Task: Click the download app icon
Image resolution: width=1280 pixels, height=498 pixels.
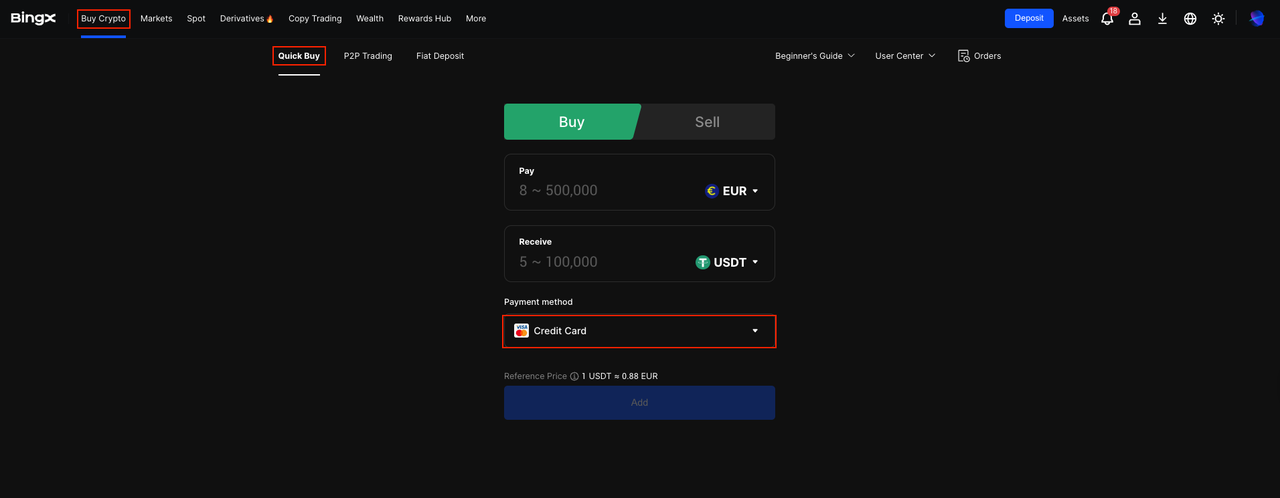Action: click(1162, 18)
